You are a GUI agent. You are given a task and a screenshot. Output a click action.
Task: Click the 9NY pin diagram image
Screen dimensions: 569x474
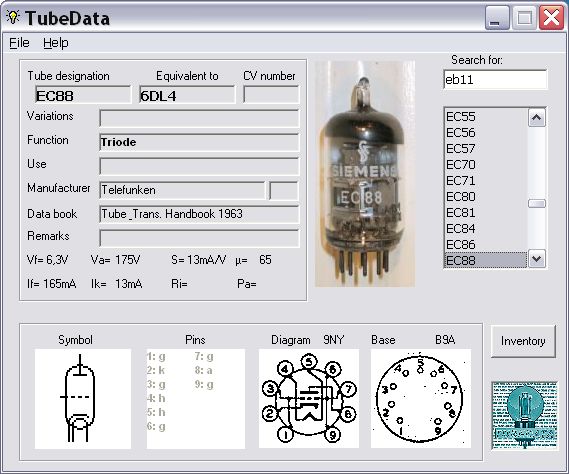tap(309, 399)
